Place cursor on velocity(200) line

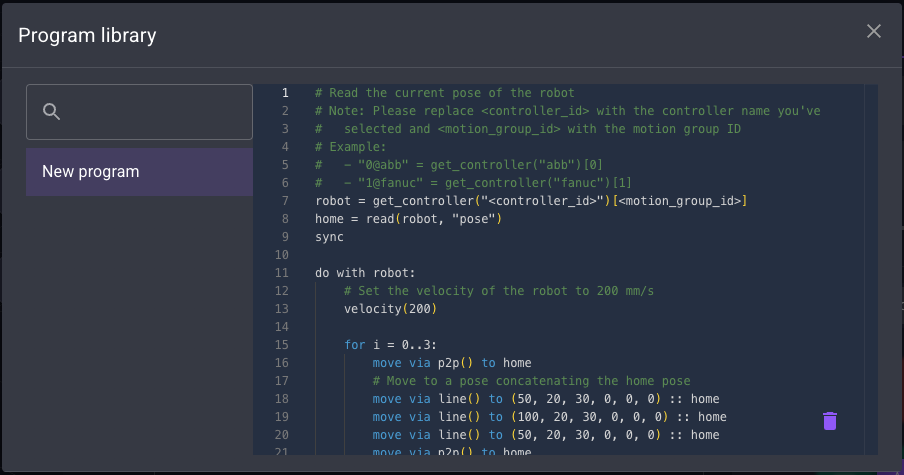click(x=390, y=309)
